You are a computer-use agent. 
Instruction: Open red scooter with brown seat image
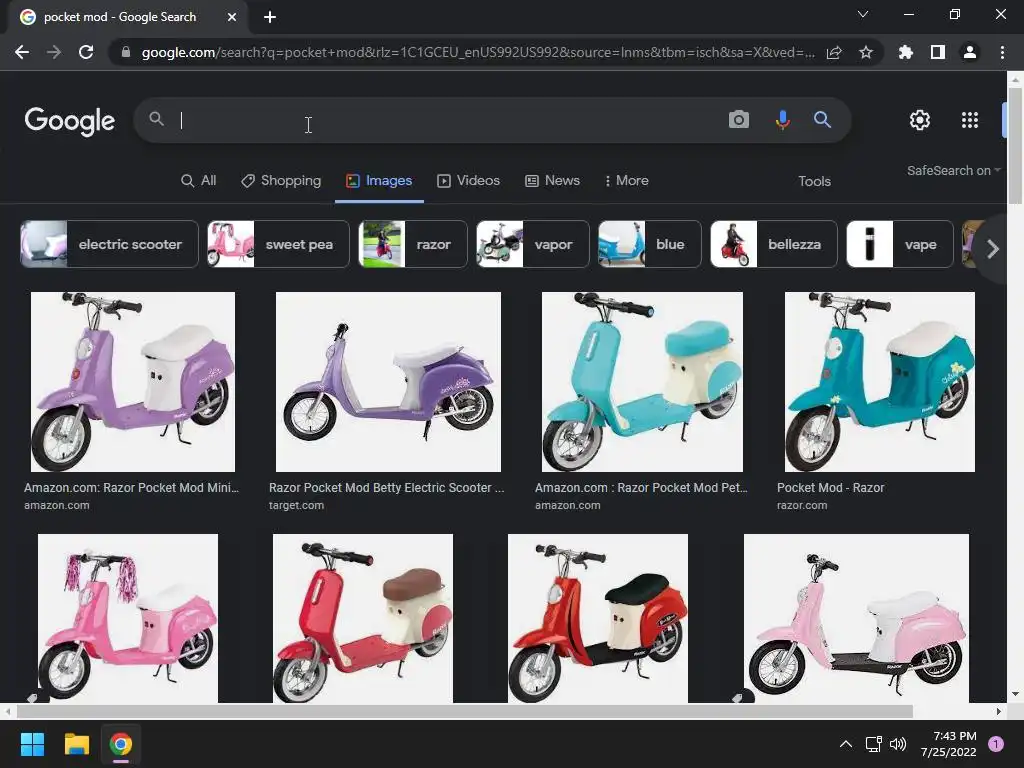(362, 618)
